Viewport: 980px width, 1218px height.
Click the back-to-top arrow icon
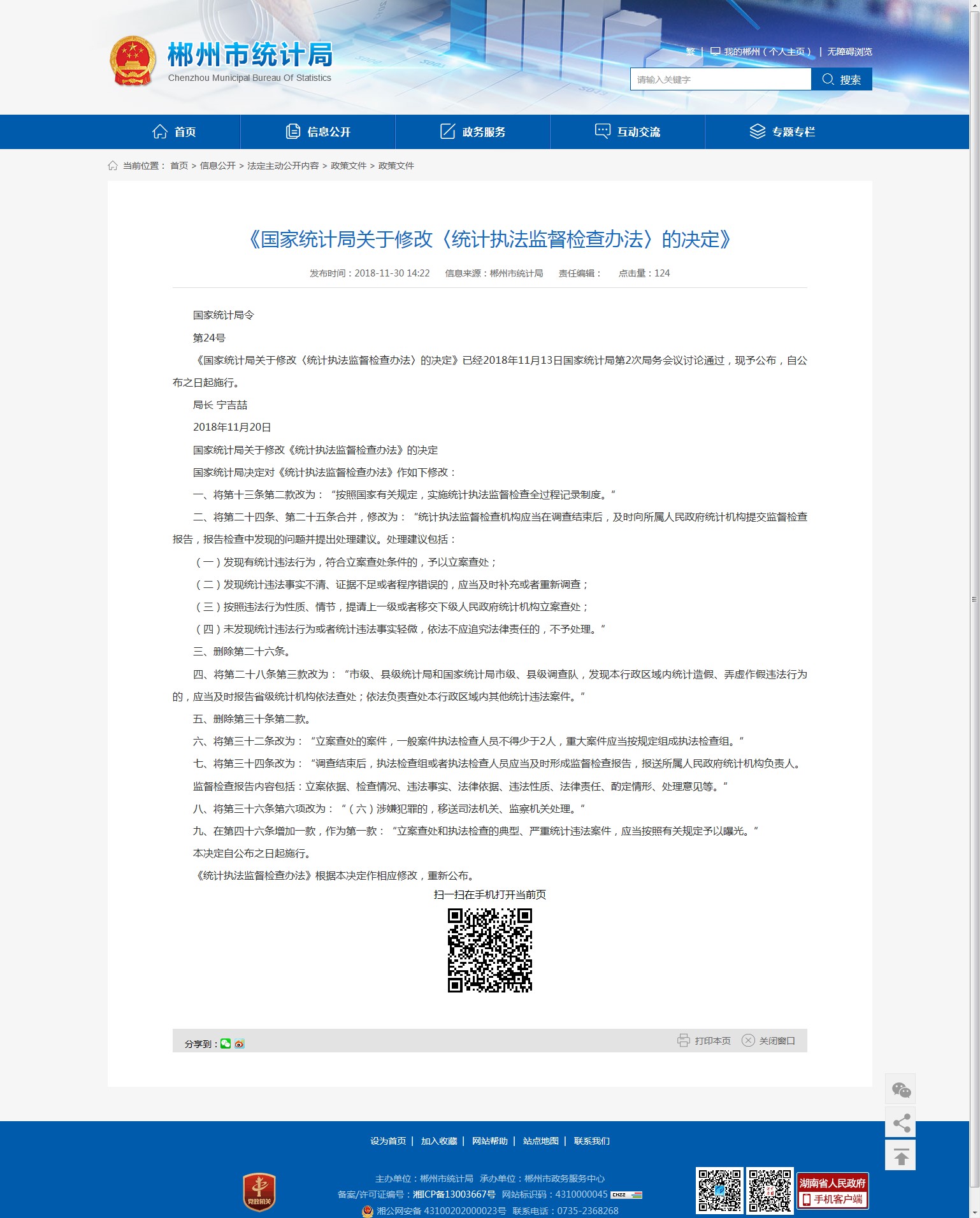coord(900,1155)
